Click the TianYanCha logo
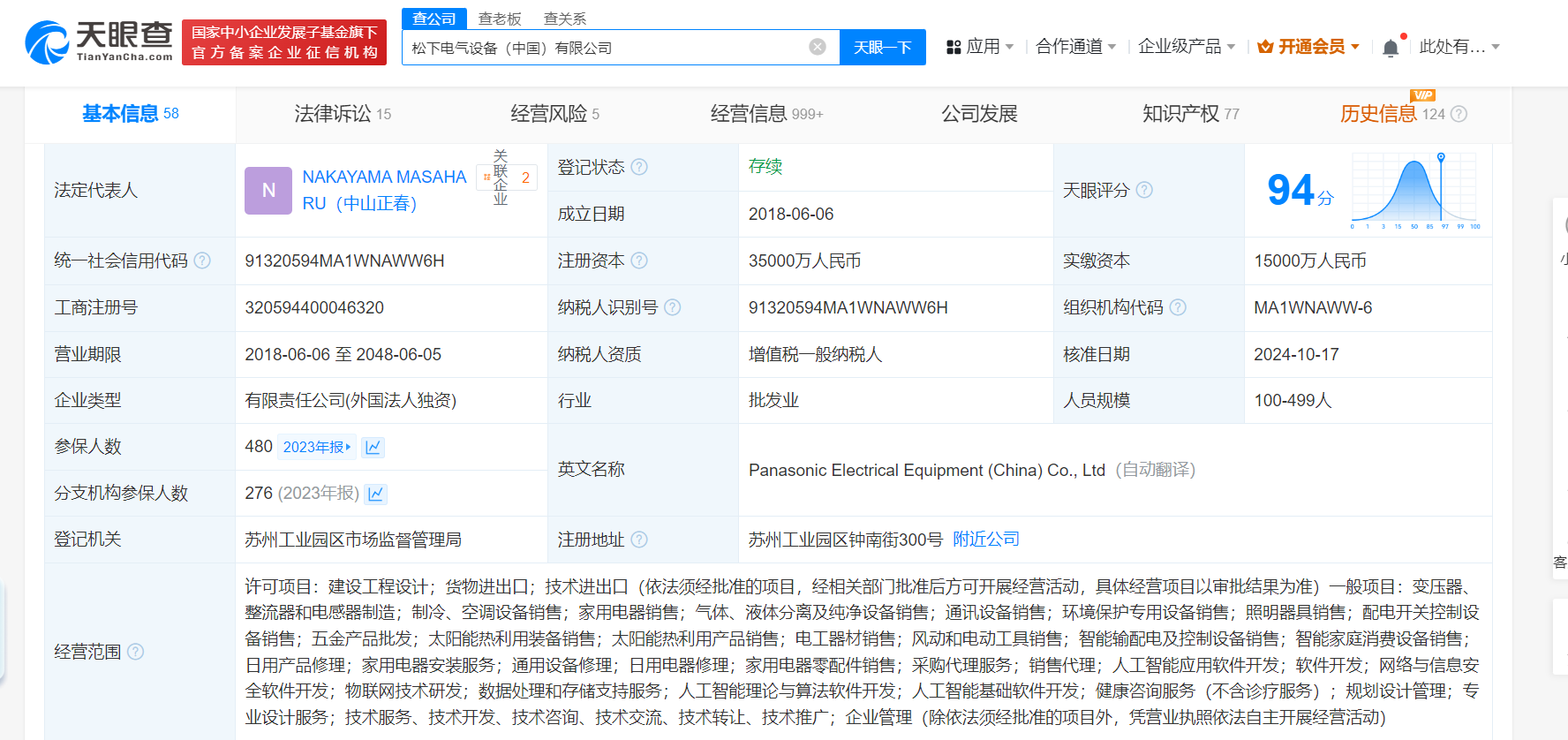The width and height of the screenshot is (1568, 740). pyautogui.click(x=99, y=42)
